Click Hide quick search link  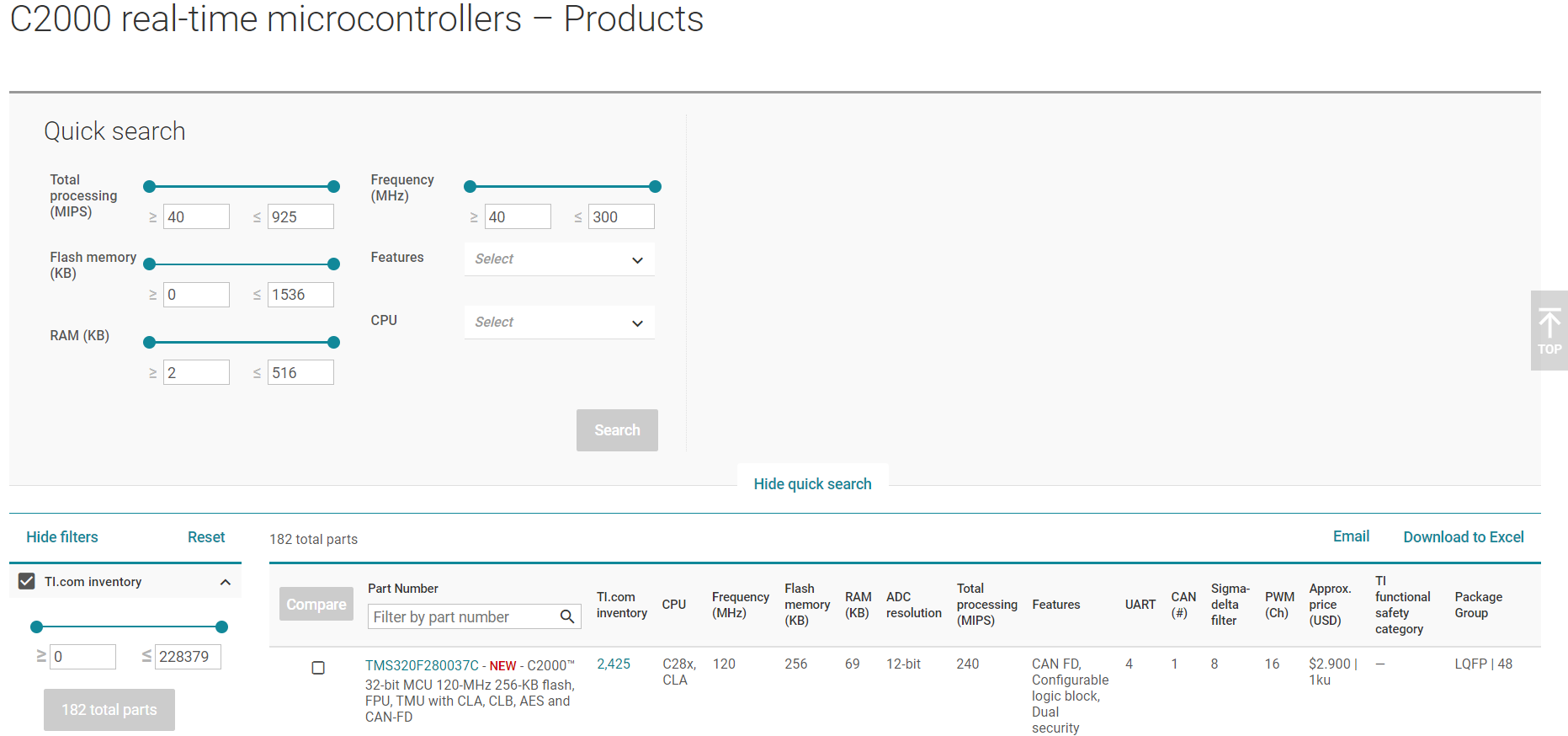(x=812, y=484)
